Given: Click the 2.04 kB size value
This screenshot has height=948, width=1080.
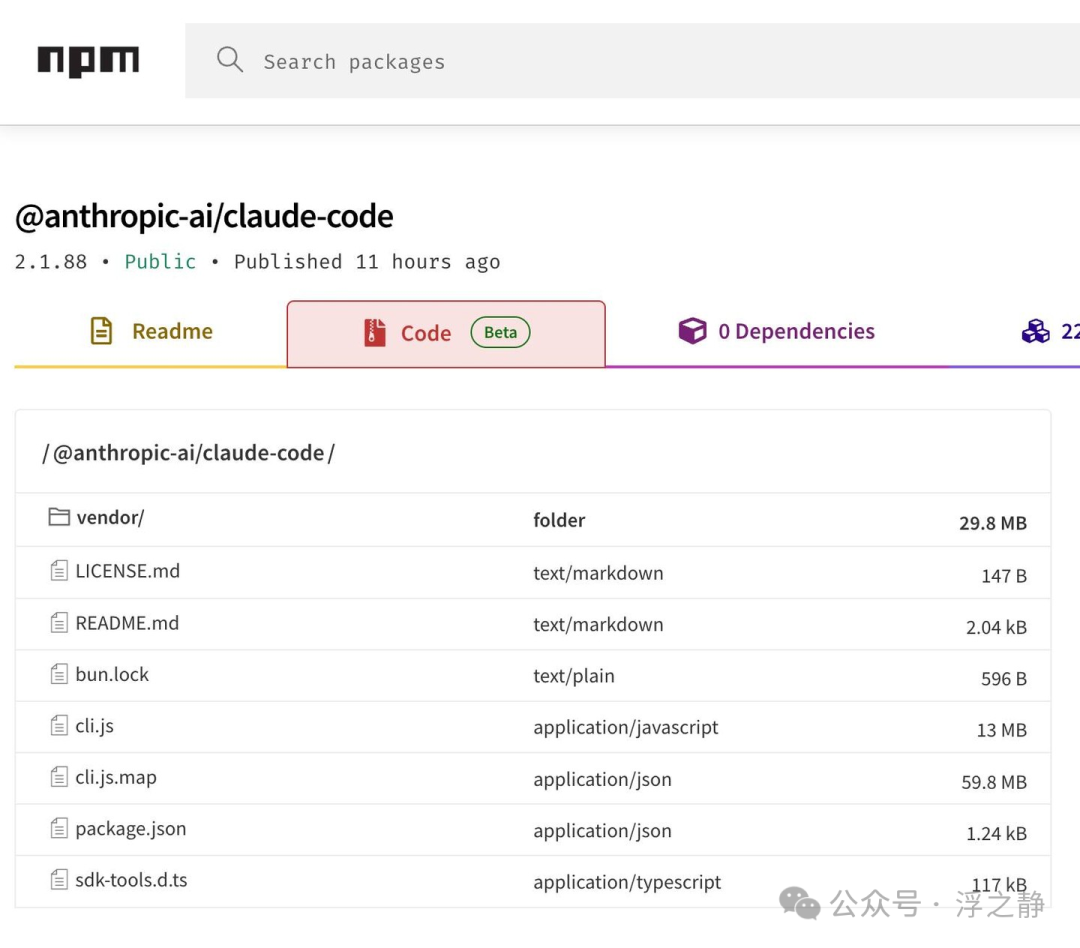Looking at the screenshot, I should tap(996, 628).
